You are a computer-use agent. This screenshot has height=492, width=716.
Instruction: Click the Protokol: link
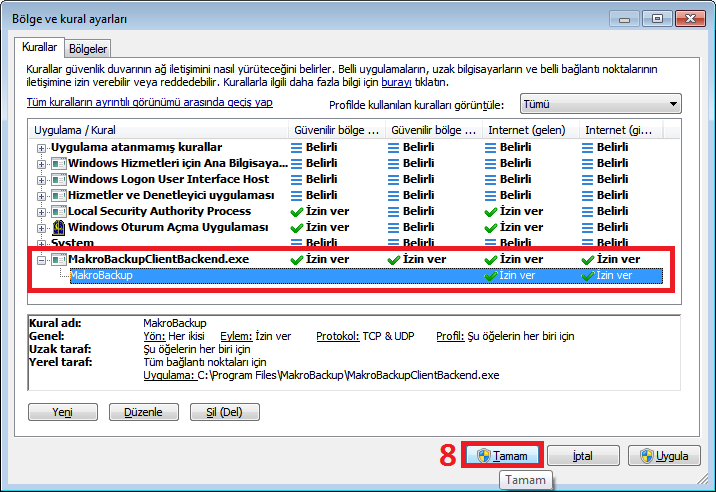tap(338, 336)
